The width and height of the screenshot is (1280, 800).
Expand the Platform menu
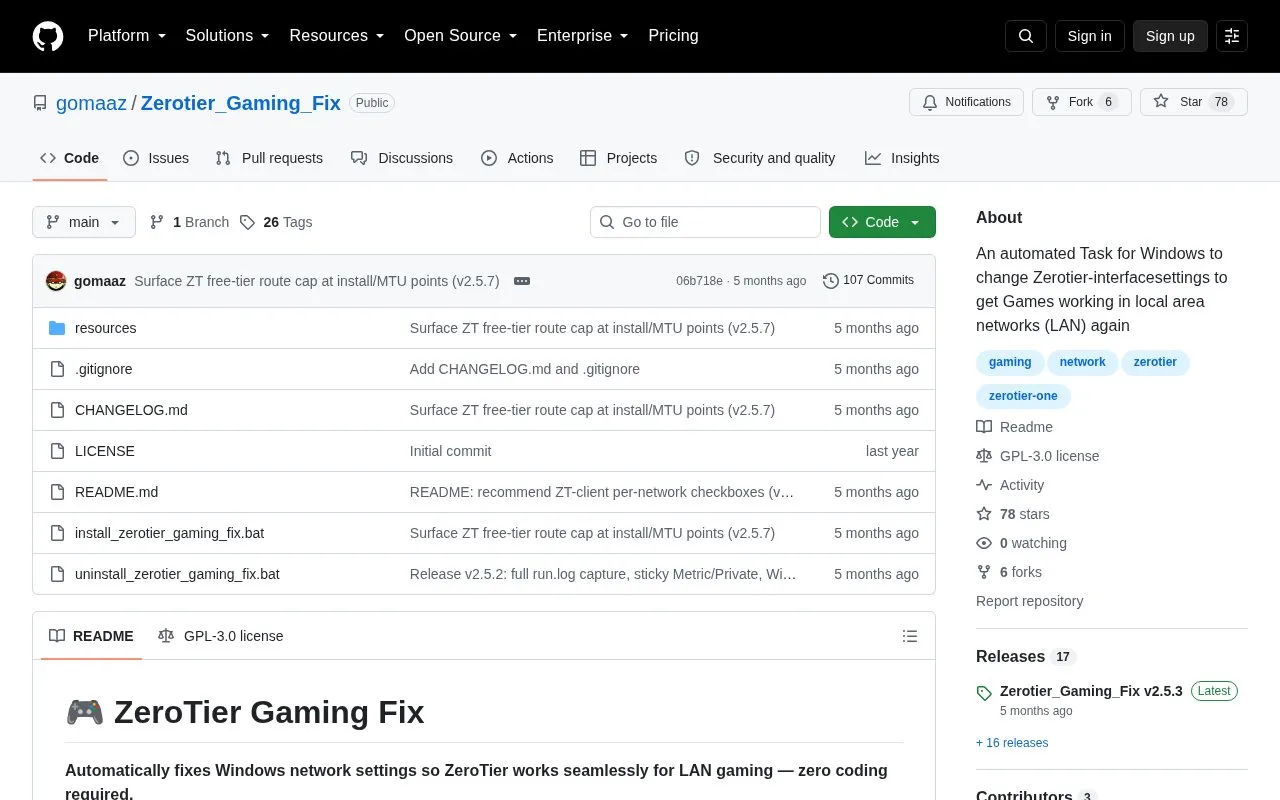[x=127, y=36]
